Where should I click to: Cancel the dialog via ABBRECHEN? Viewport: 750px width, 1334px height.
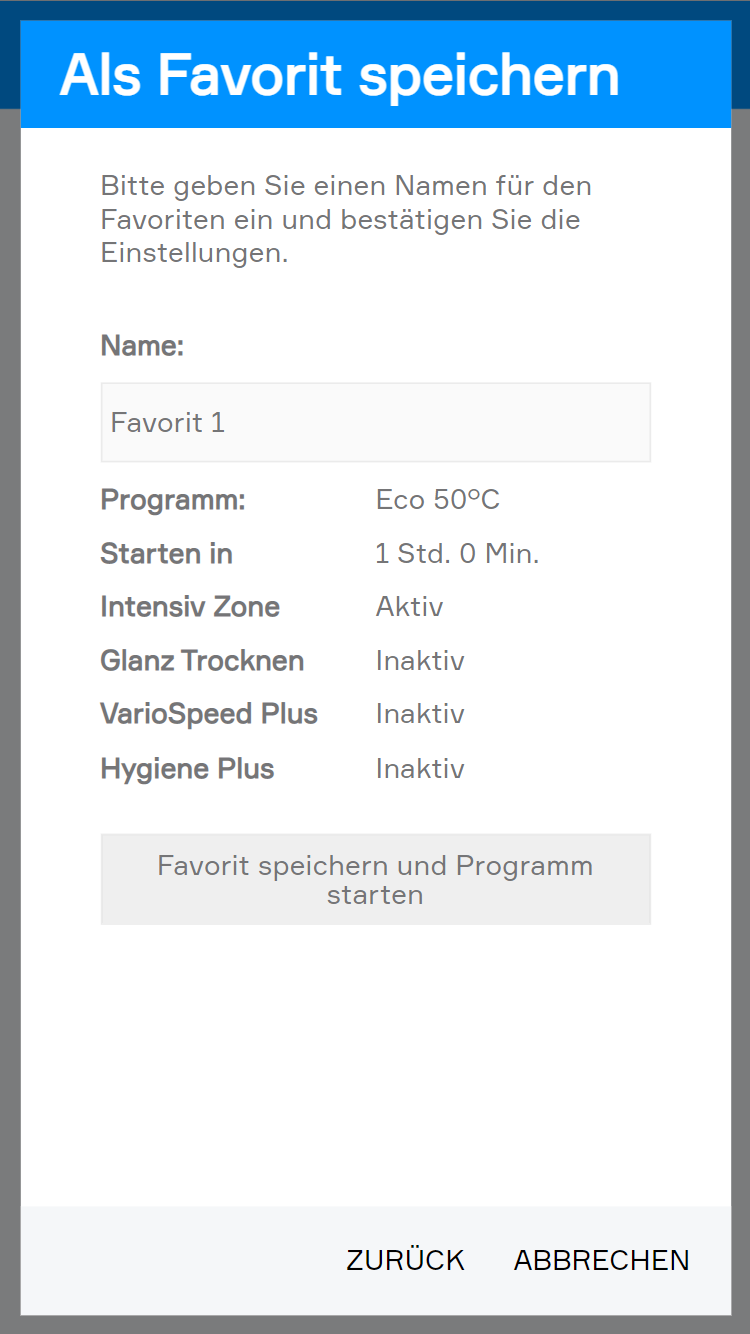pos(601,1260)
